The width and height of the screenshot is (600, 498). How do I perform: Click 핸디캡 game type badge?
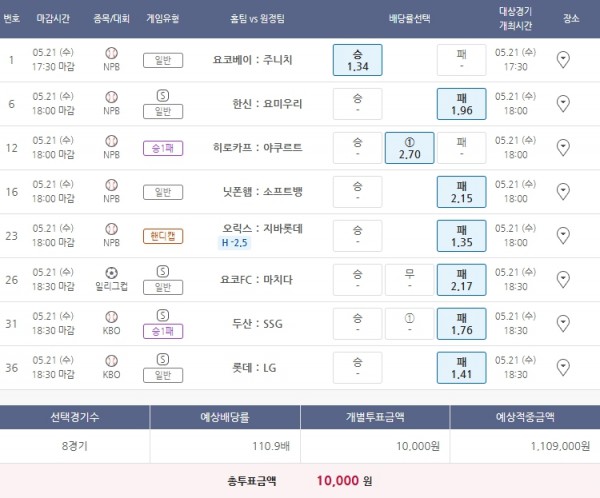click(x=163, y=236)
